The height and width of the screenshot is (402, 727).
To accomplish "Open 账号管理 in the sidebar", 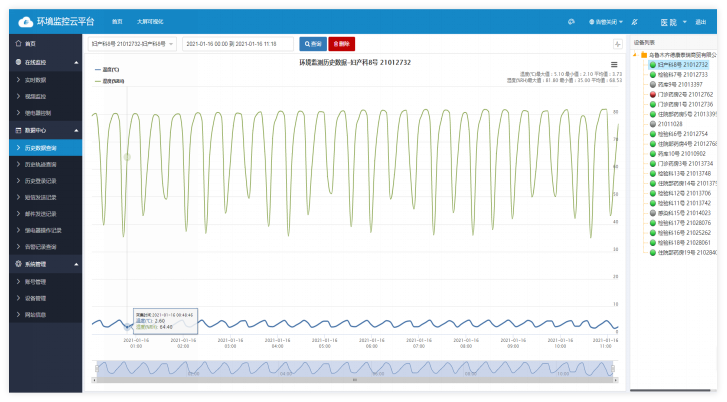I will coord(45,281).
